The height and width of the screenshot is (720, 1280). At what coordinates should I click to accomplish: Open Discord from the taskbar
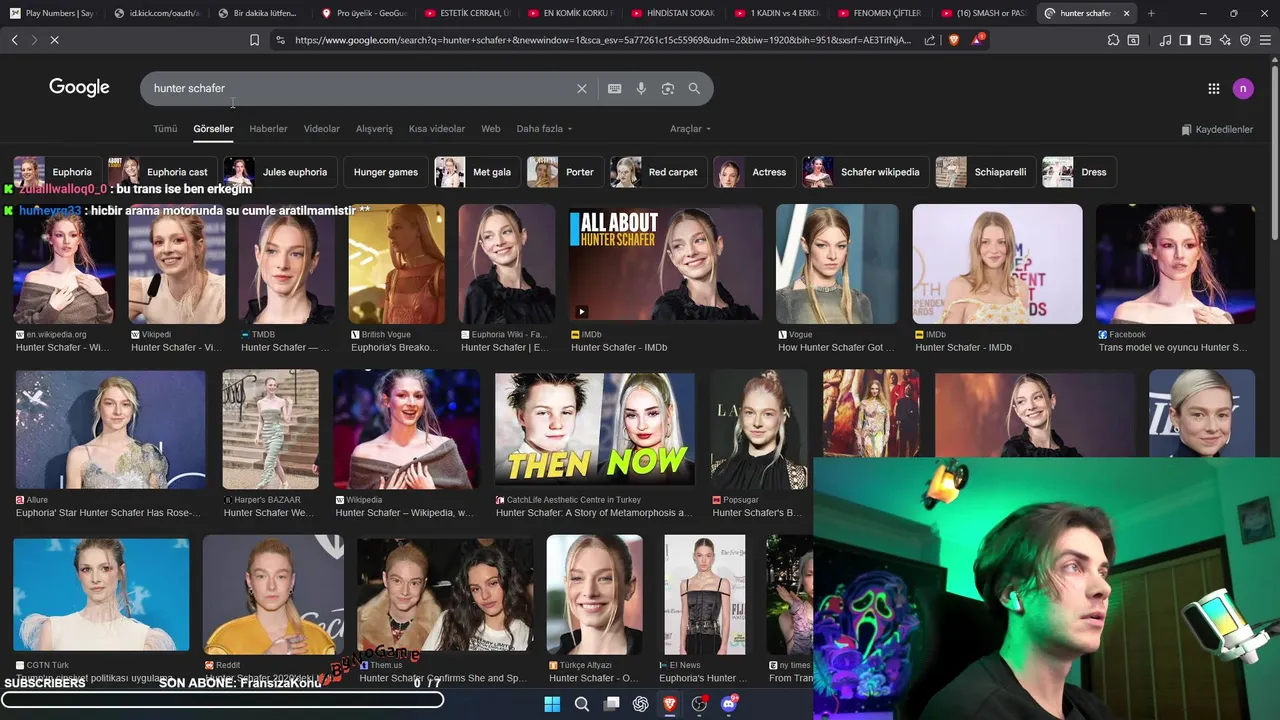pyautogui.click(x=729, y=704)
